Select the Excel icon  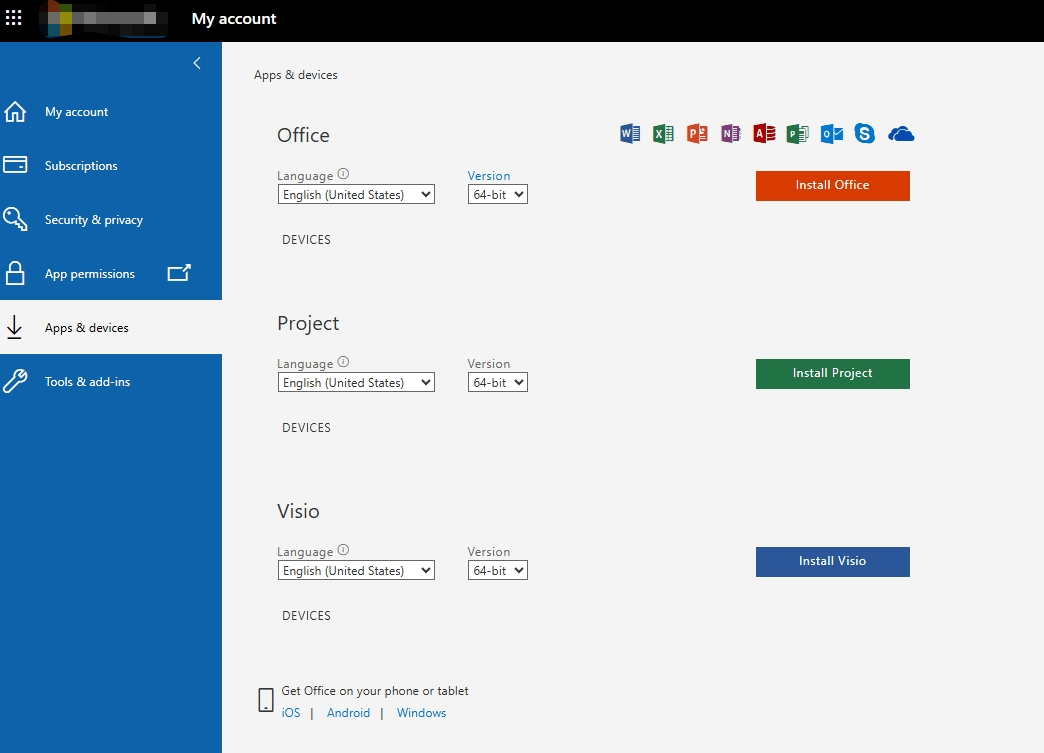click(663, 133)
